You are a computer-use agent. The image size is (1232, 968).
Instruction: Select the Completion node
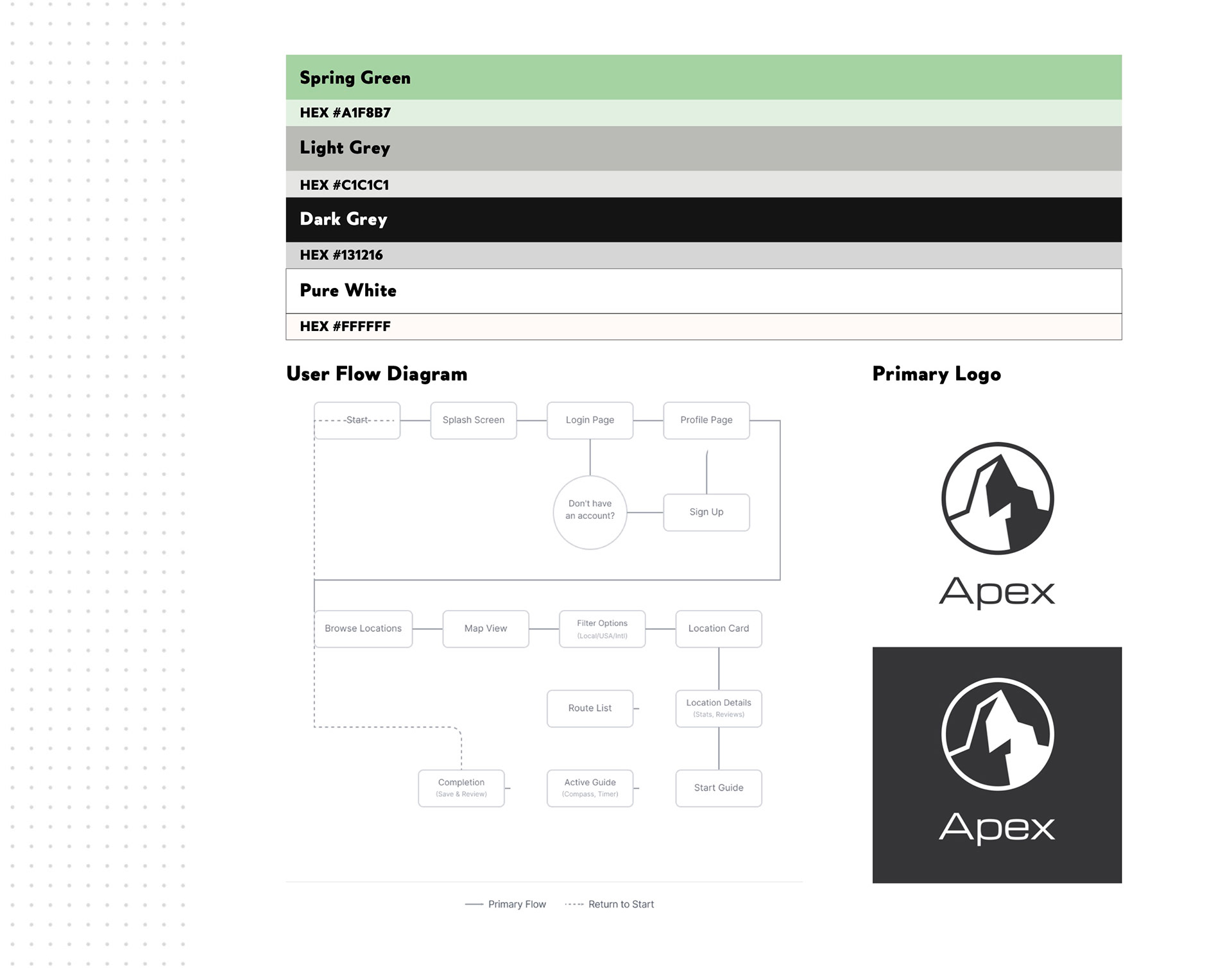click(x=461, y=788)
